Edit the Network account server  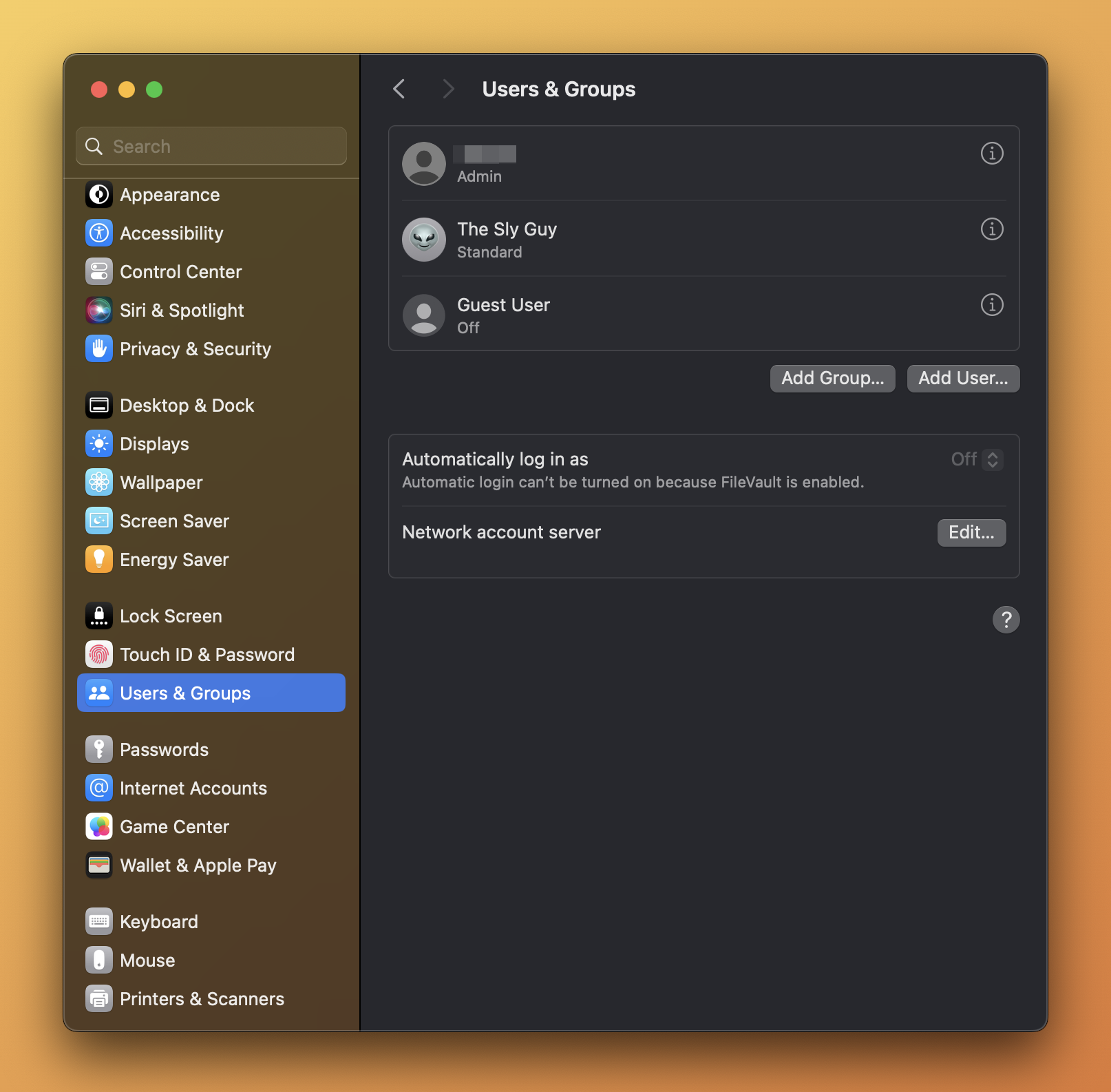click(x=971, y=532)
